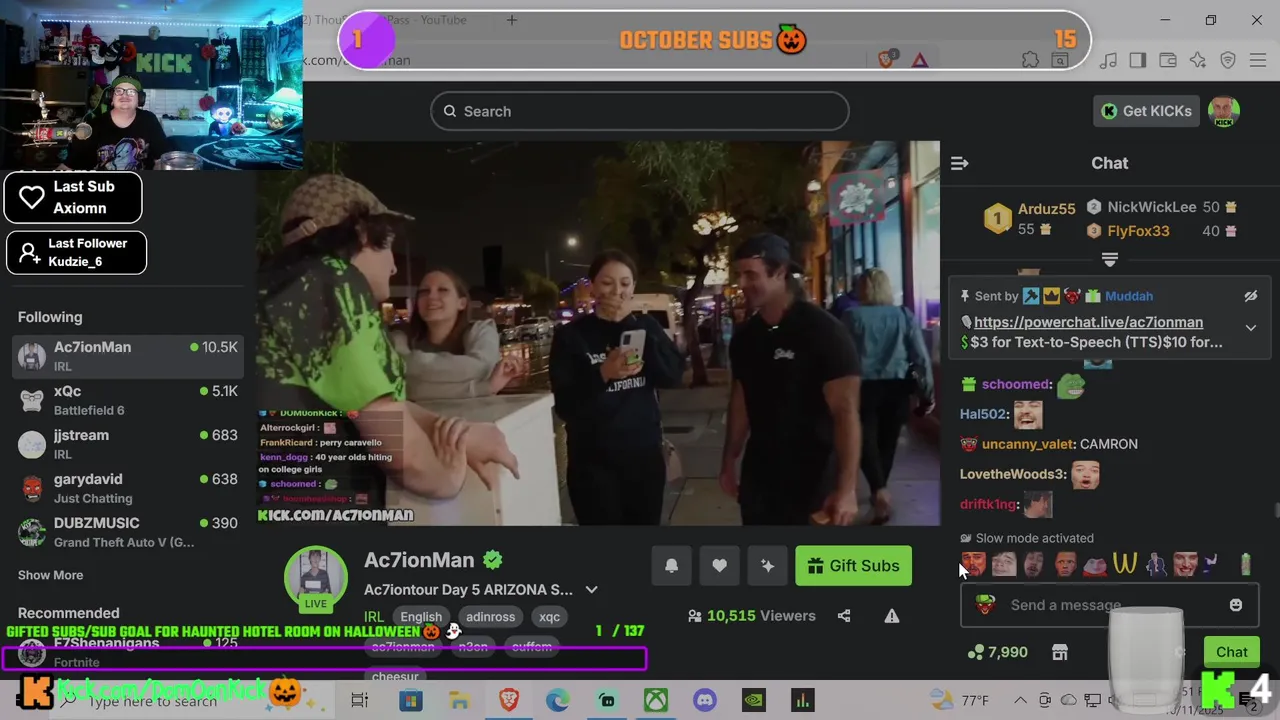Open Microsoft Store from the taskbar

click(x=411, y=701)
